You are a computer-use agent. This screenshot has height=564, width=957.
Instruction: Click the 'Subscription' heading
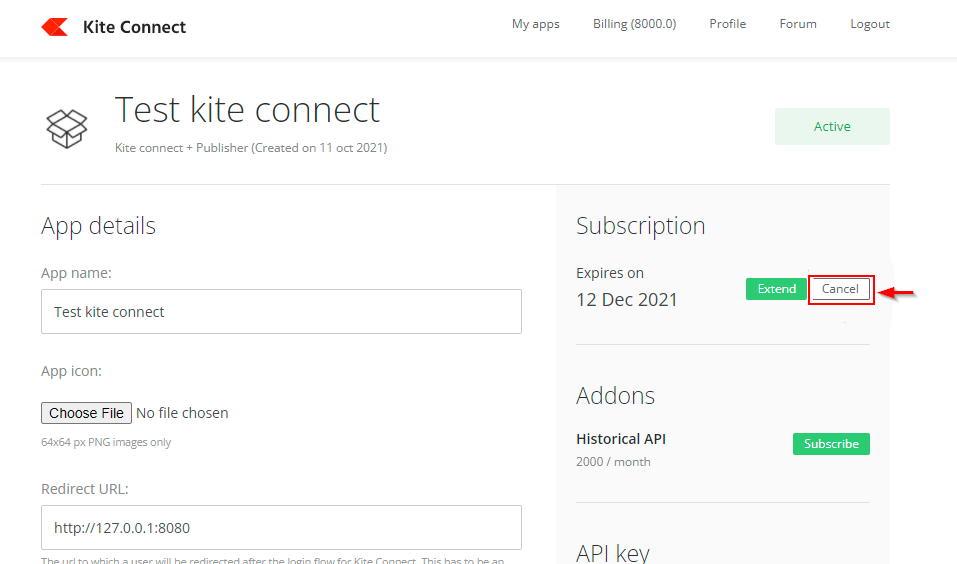point(641,226)
